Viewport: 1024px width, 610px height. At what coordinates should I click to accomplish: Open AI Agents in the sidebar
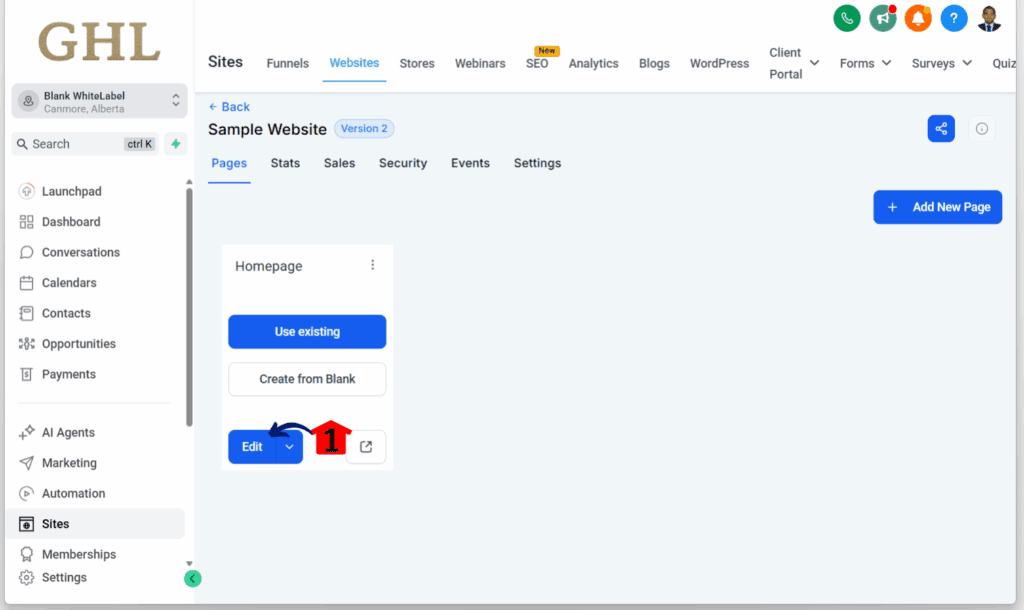point(68,432)
